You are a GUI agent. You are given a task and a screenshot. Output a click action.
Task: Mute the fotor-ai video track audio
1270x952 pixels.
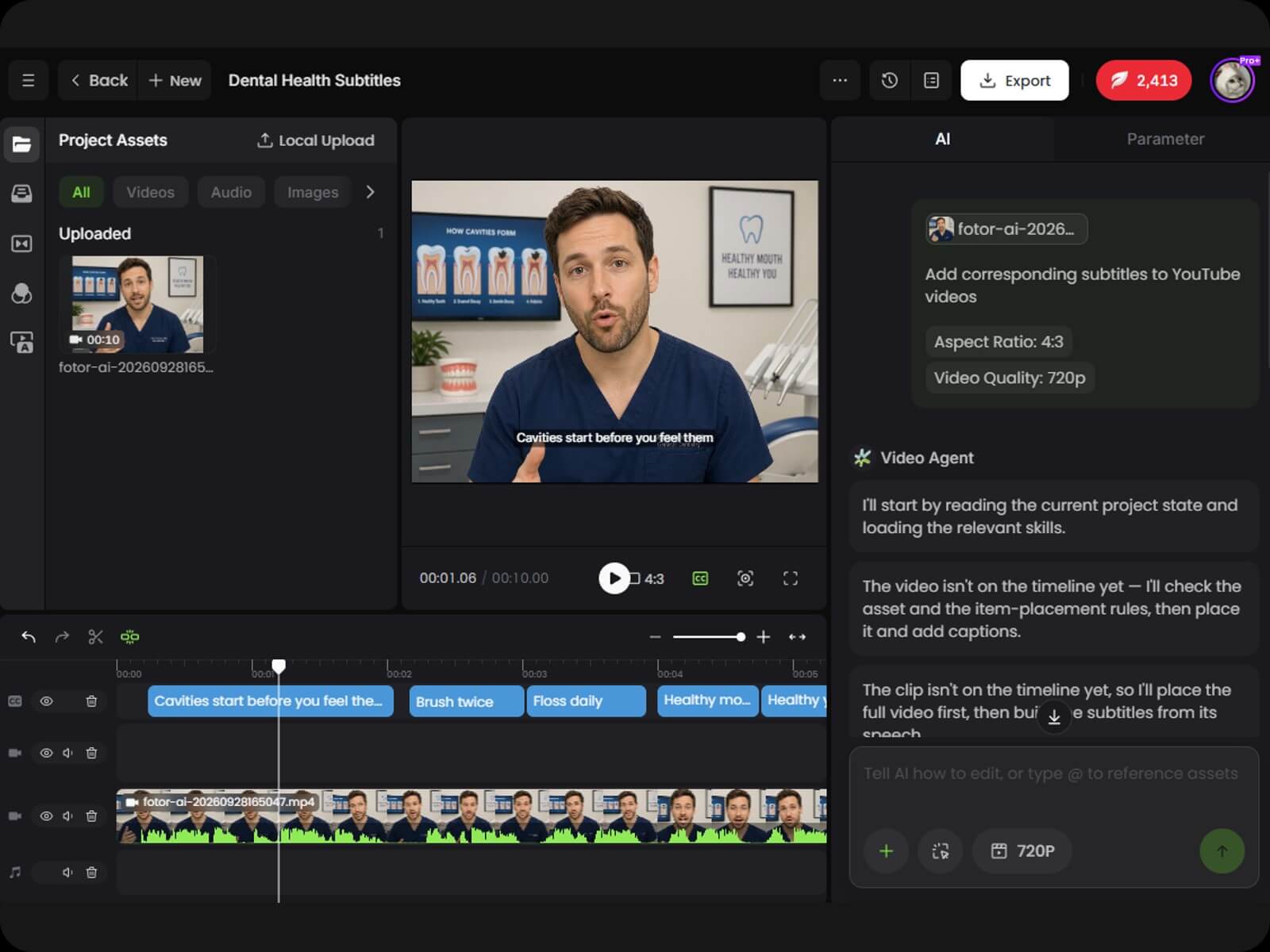point(68,816)
